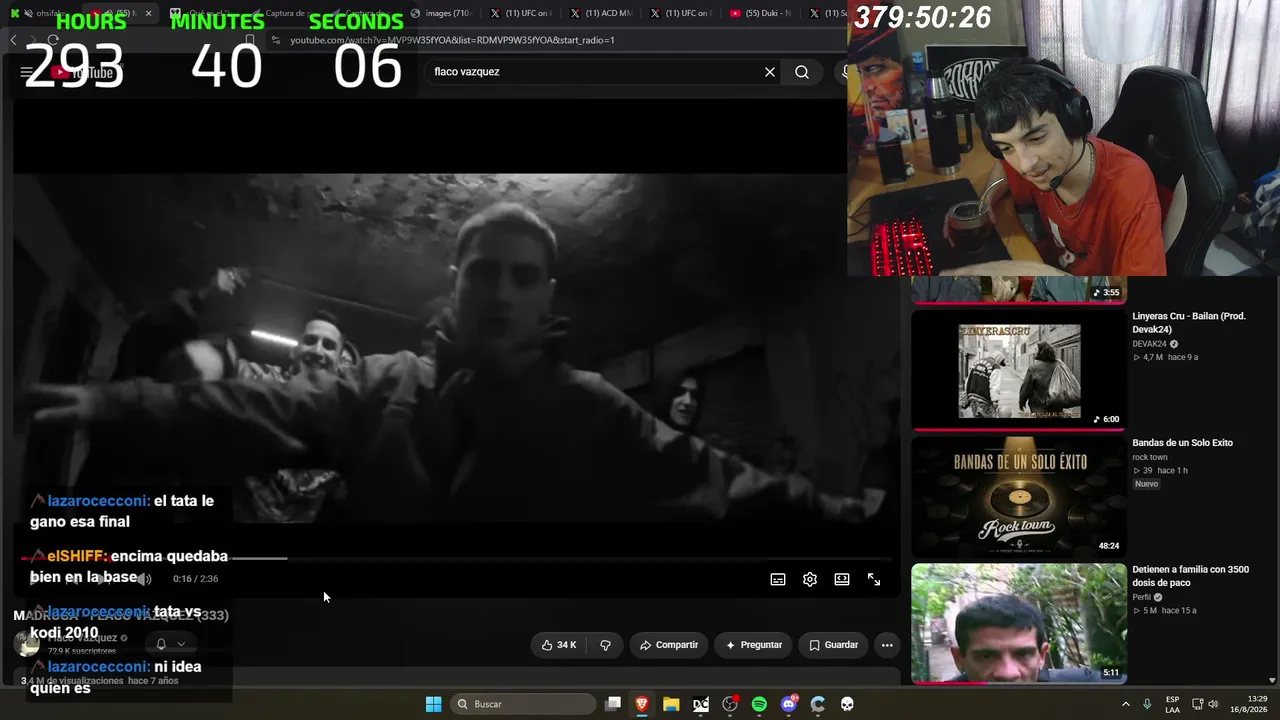1280x720 pixels.
Task: Save the video with Guardar button
Action: [x=834, y=645]
